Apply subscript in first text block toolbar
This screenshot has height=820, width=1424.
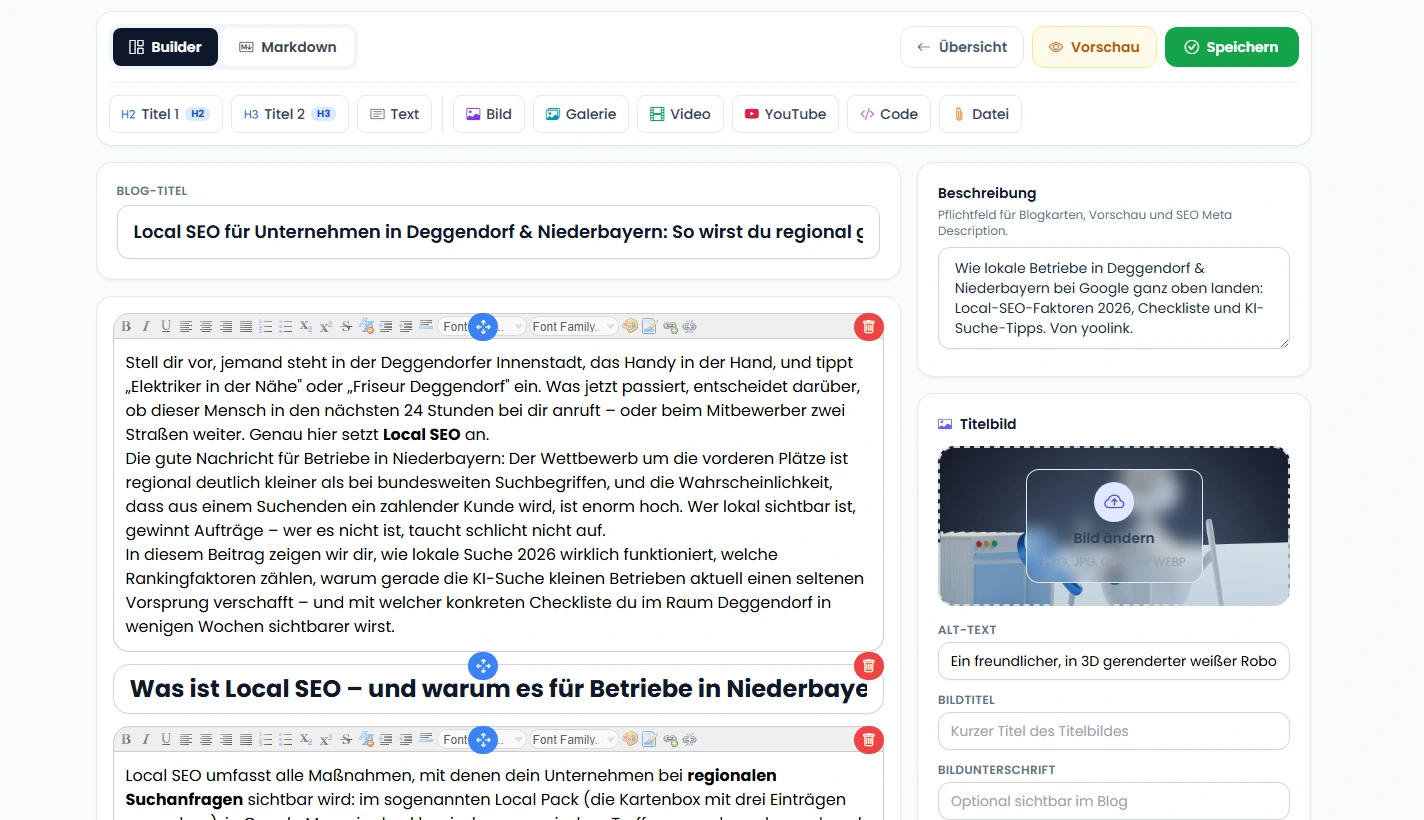click(x=305, y=326)
